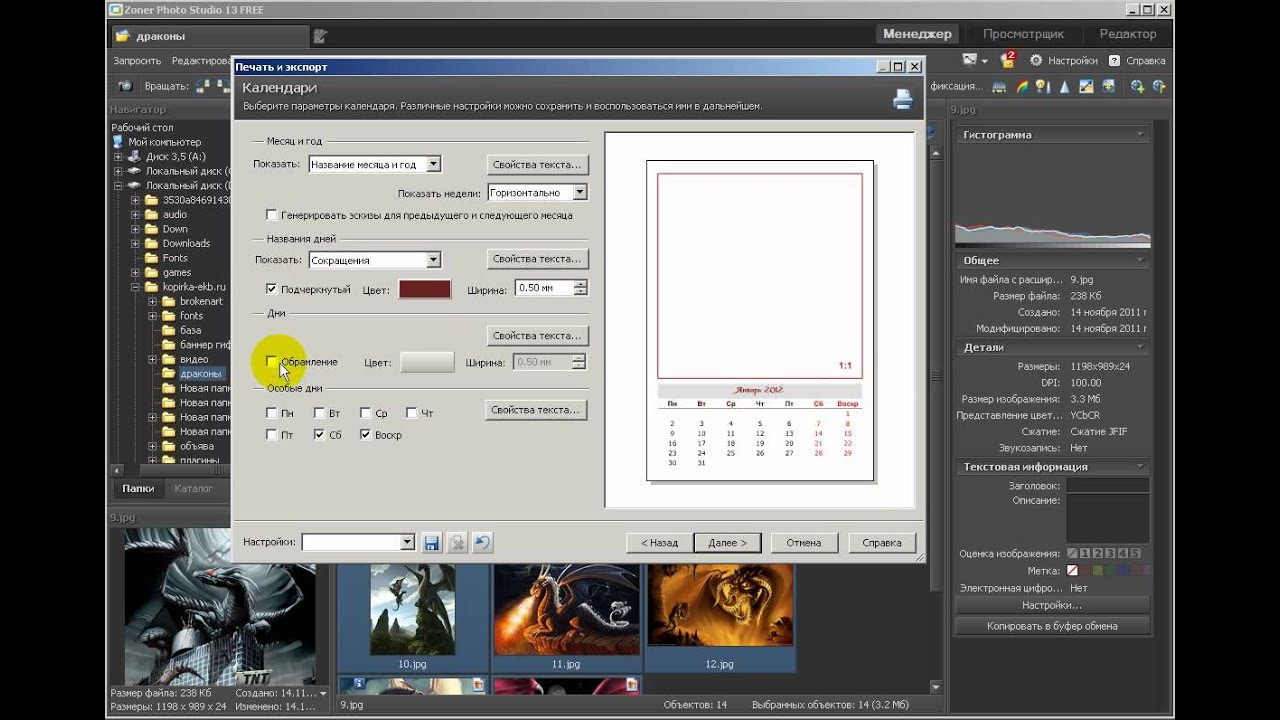
Task: Click the Далее button
Action: click(x=727, y=543)
